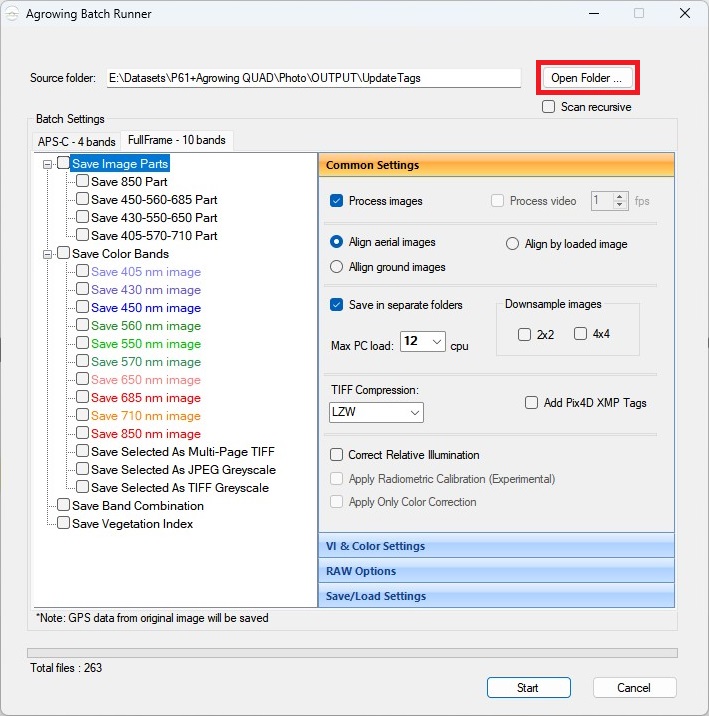The width and height of the screenshot is (709, 716).
Task: Enable Save 550 nm image
Action: click(82, 343)
